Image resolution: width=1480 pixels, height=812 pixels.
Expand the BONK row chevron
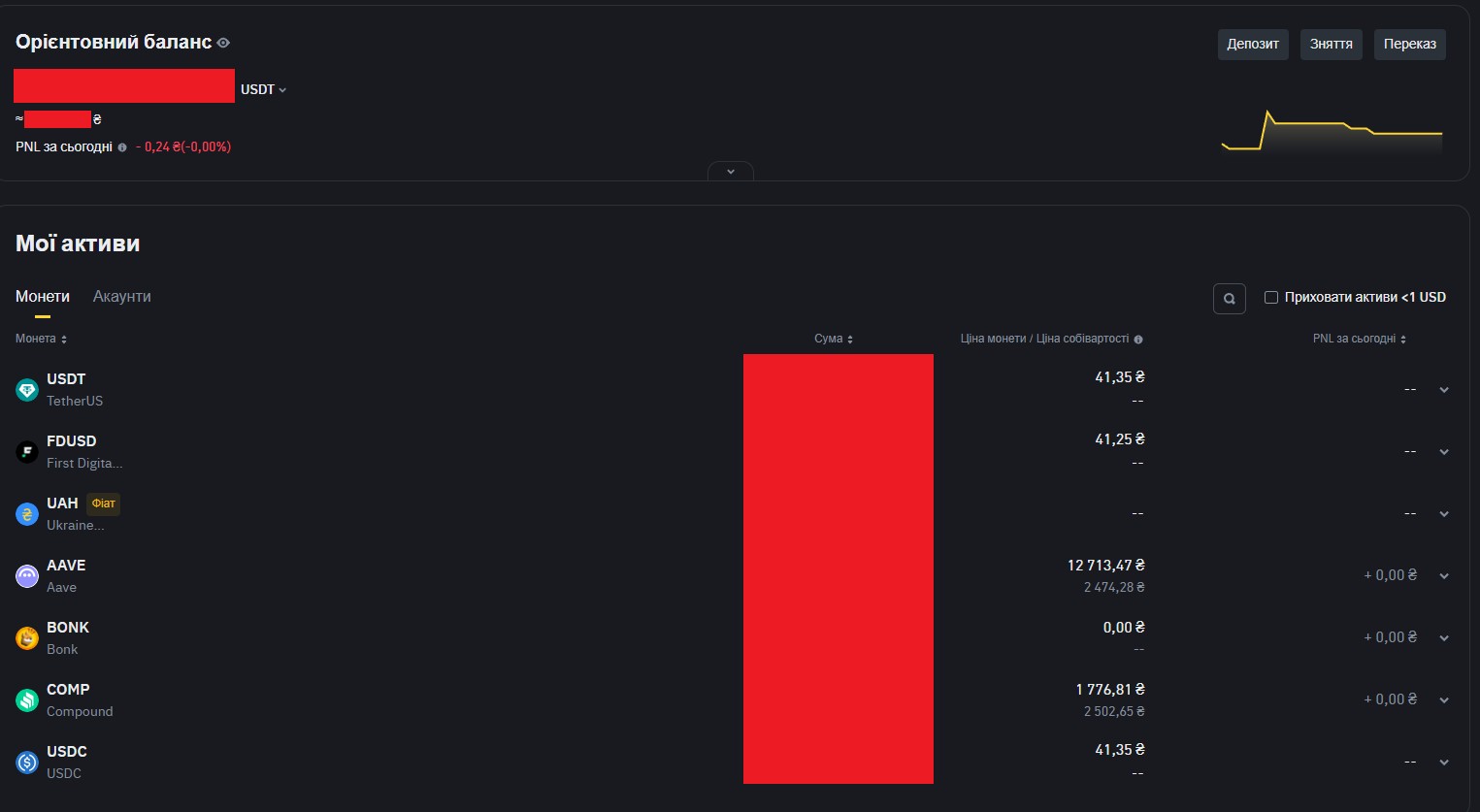pyautogui.click(x=1444, y=638)
